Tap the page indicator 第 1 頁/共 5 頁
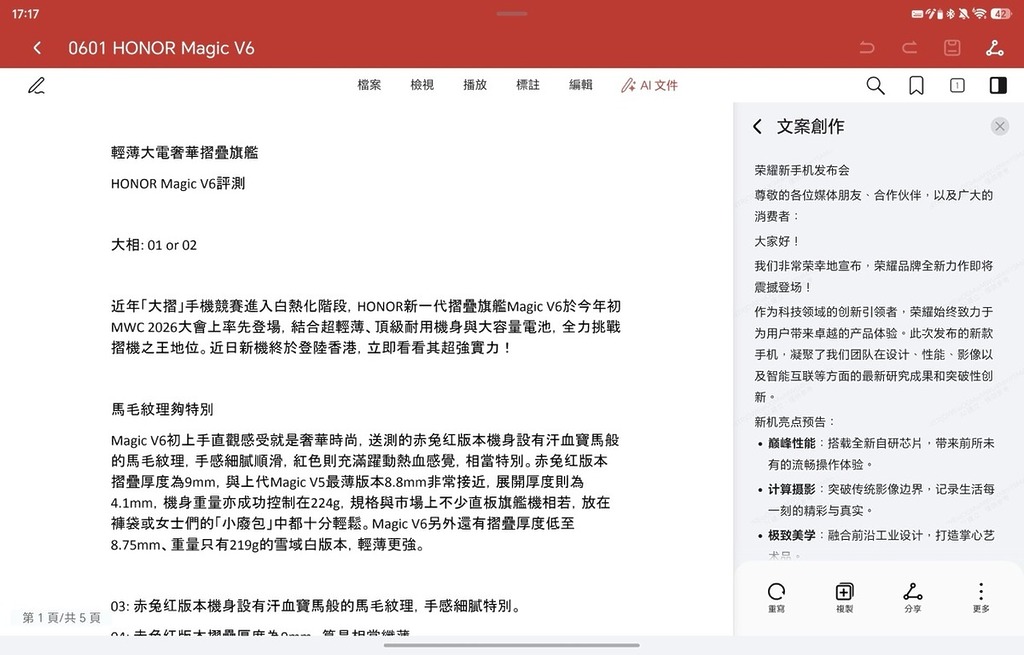 click(x=61, y=617)
